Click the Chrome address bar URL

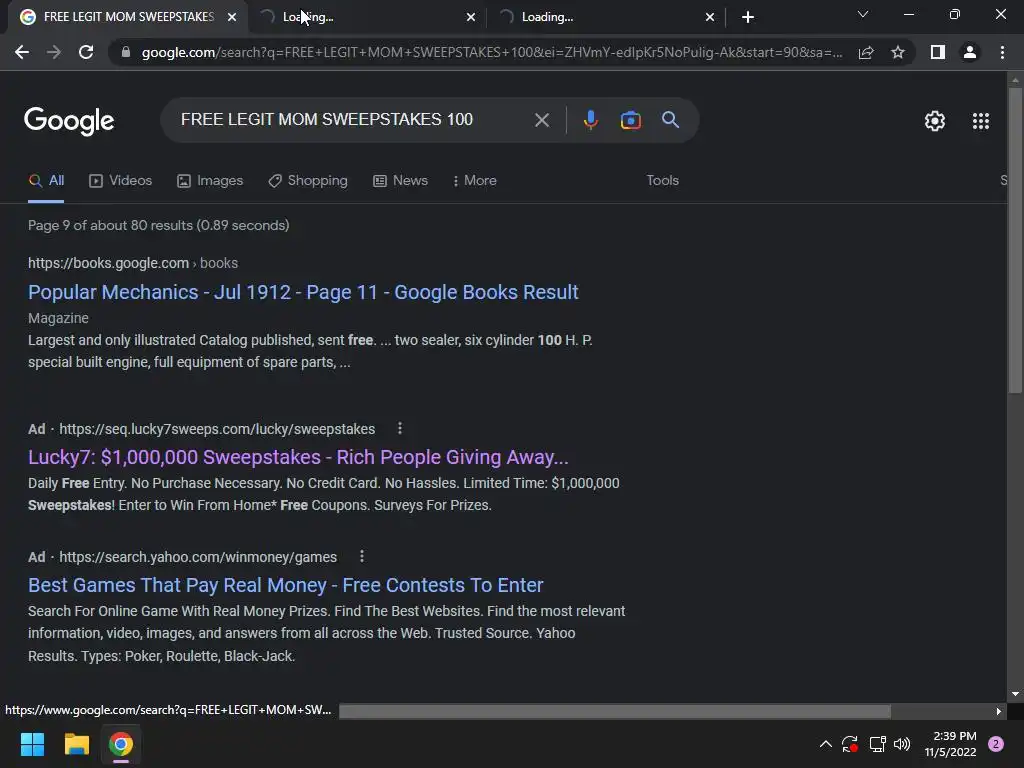click(x=491, y=52)
